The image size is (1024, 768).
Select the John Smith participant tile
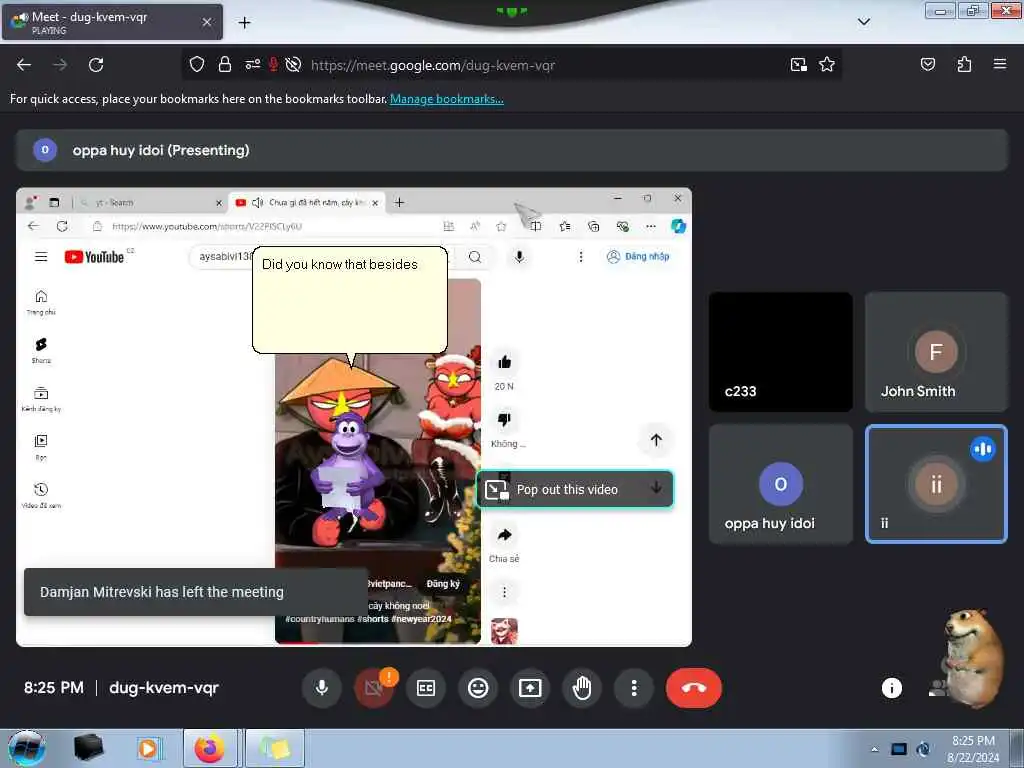(936, 351)
